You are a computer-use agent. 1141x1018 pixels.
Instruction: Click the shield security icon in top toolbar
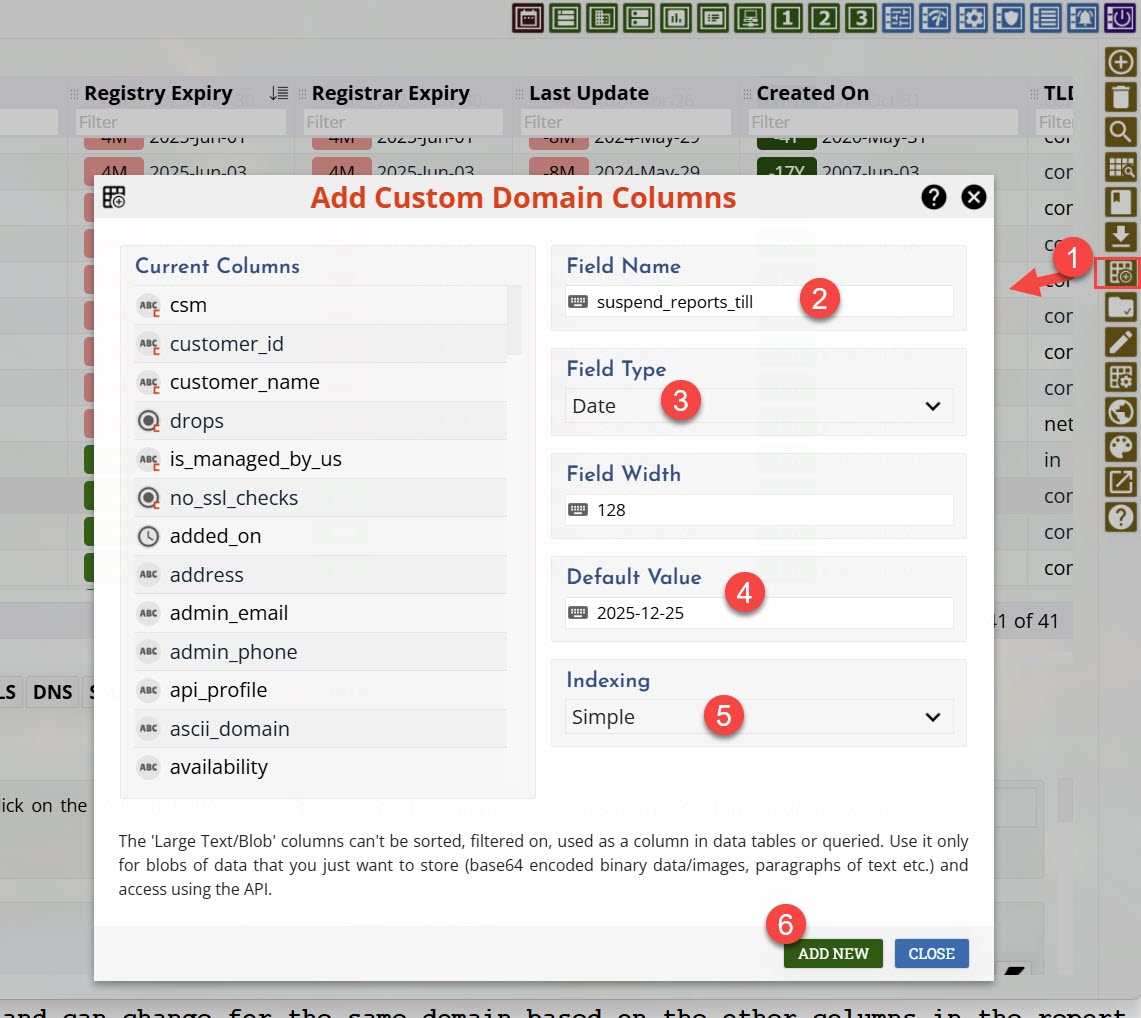click(1009, 18)
